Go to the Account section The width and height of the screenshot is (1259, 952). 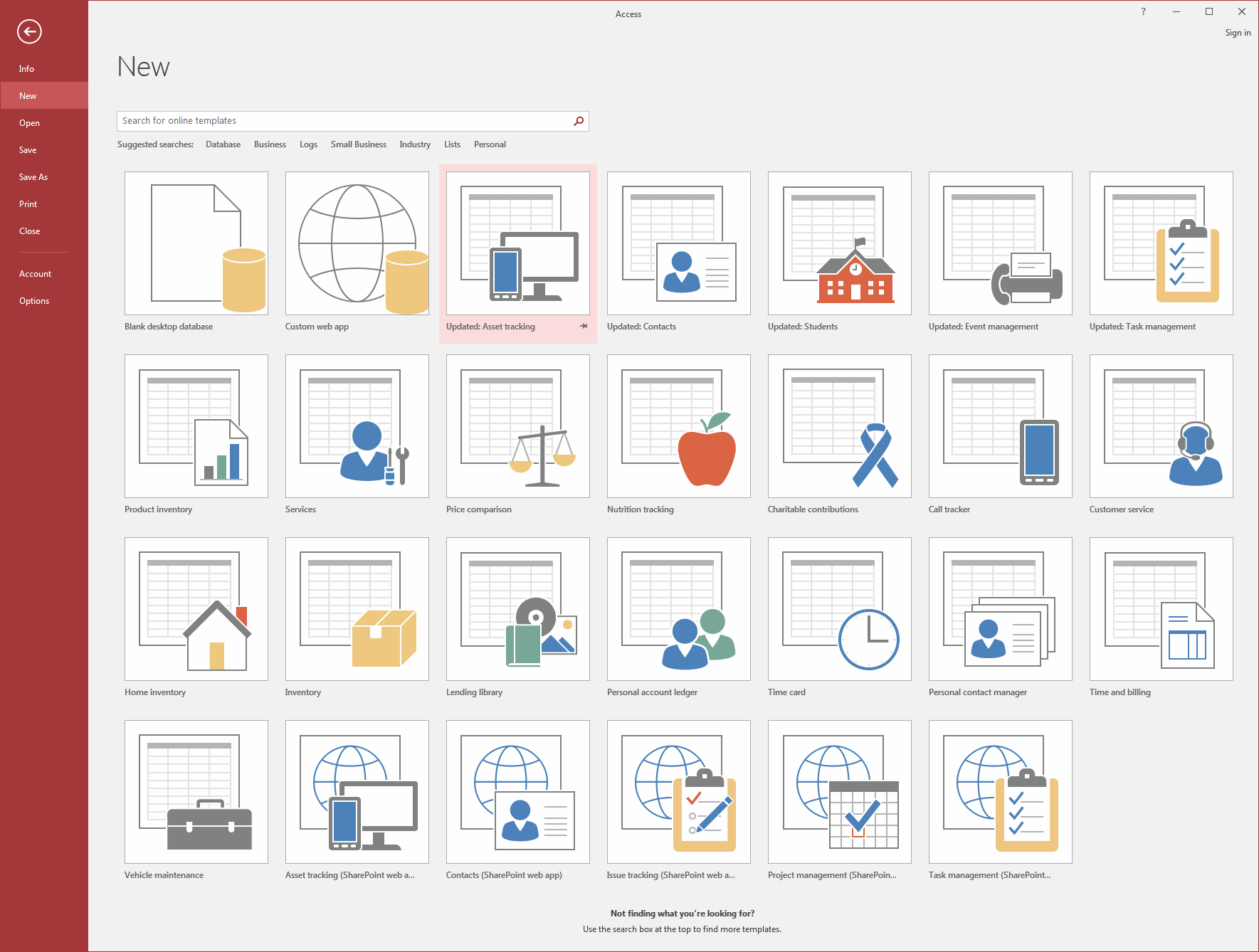tap(35, 273)
